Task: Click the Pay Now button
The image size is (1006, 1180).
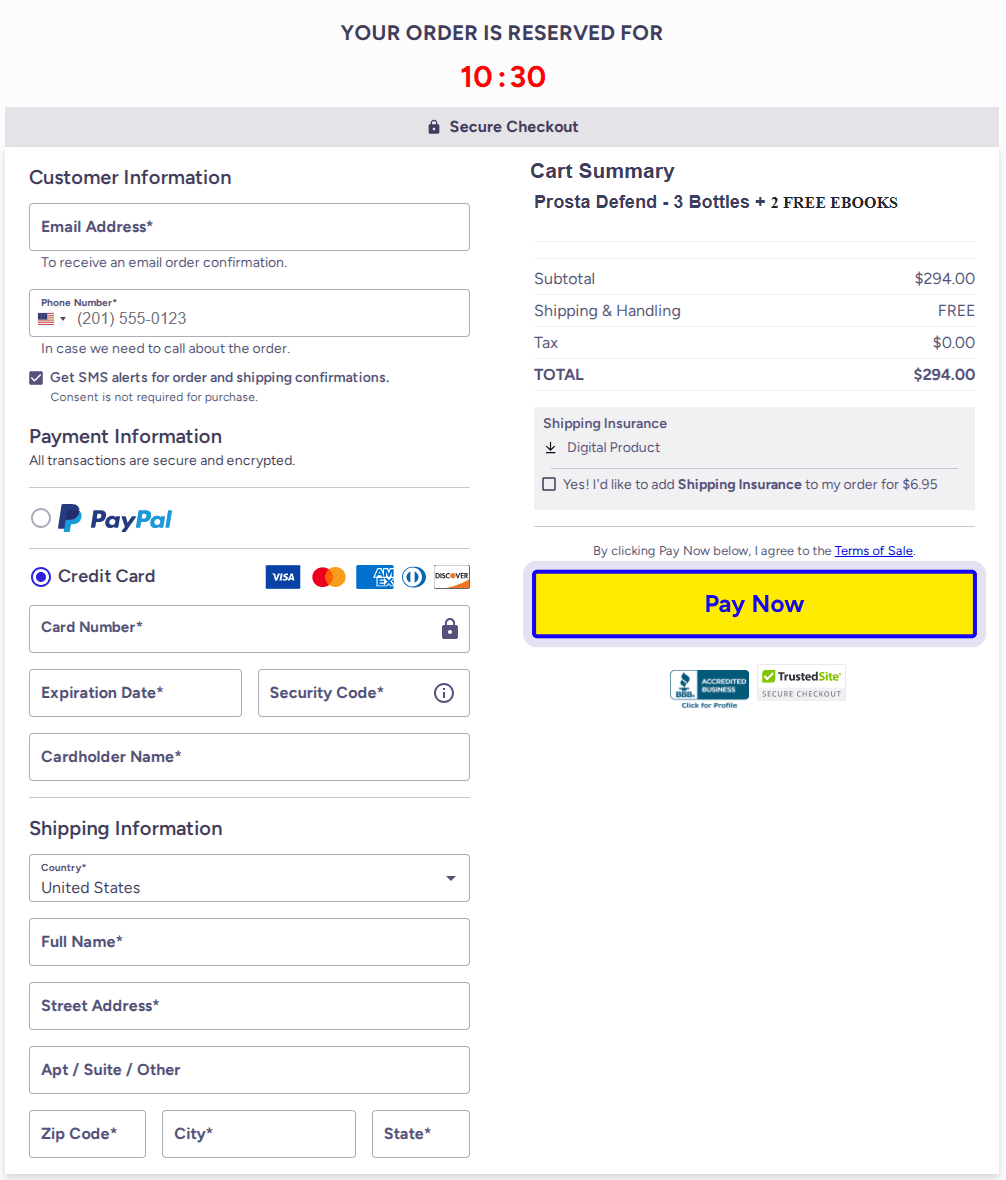Action: 754,603
